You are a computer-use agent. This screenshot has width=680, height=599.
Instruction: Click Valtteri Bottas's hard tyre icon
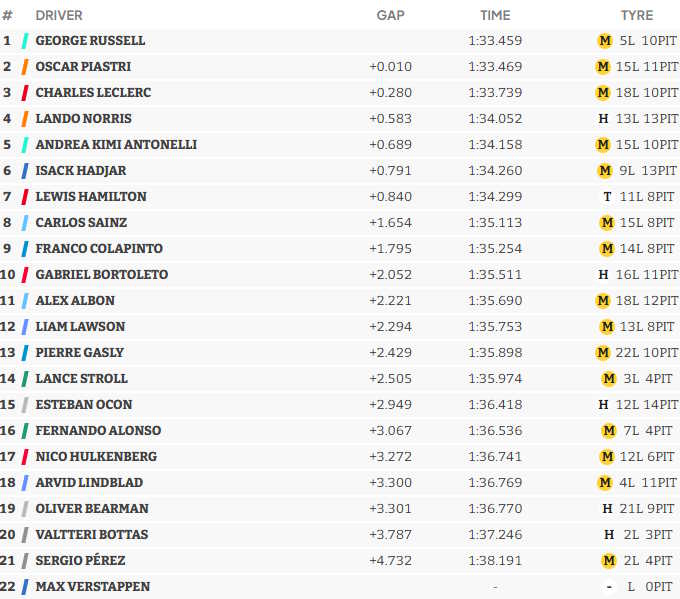(x=607, y=535)
